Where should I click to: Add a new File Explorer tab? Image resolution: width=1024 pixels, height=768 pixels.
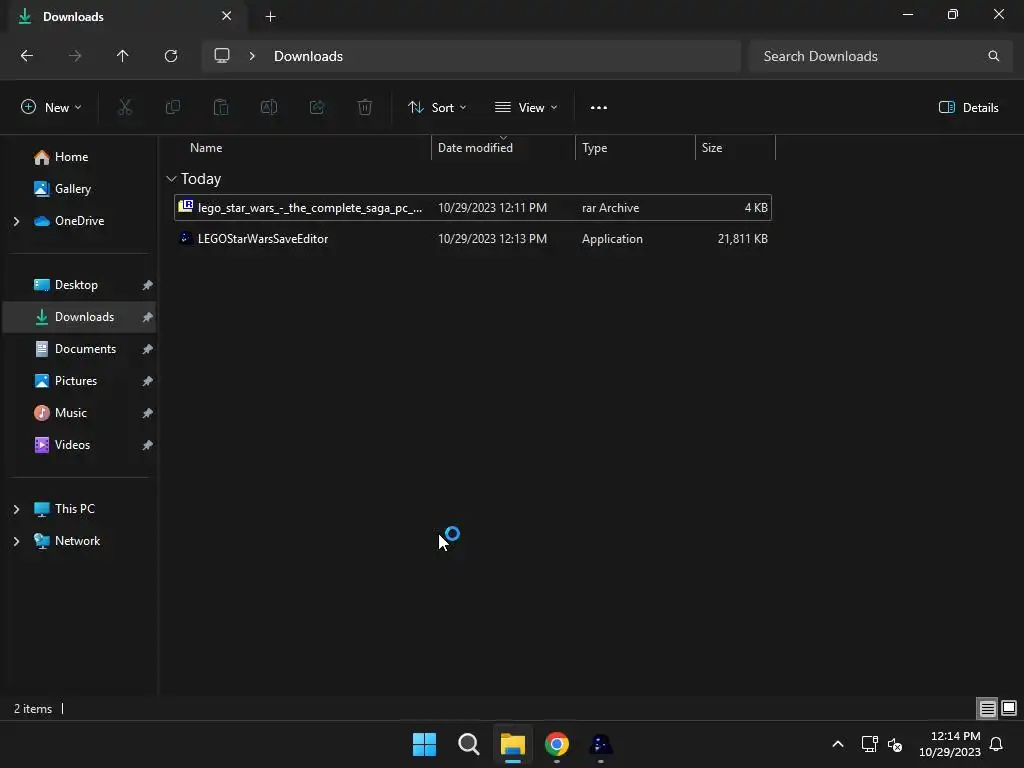270,16
